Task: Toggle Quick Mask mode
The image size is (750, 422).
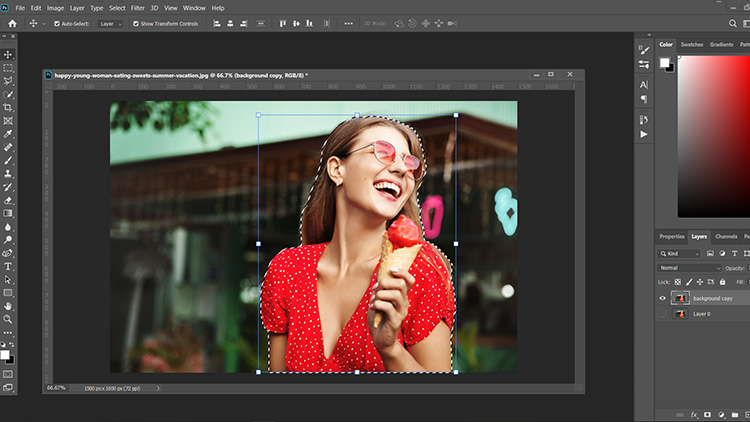Action: 8,374
